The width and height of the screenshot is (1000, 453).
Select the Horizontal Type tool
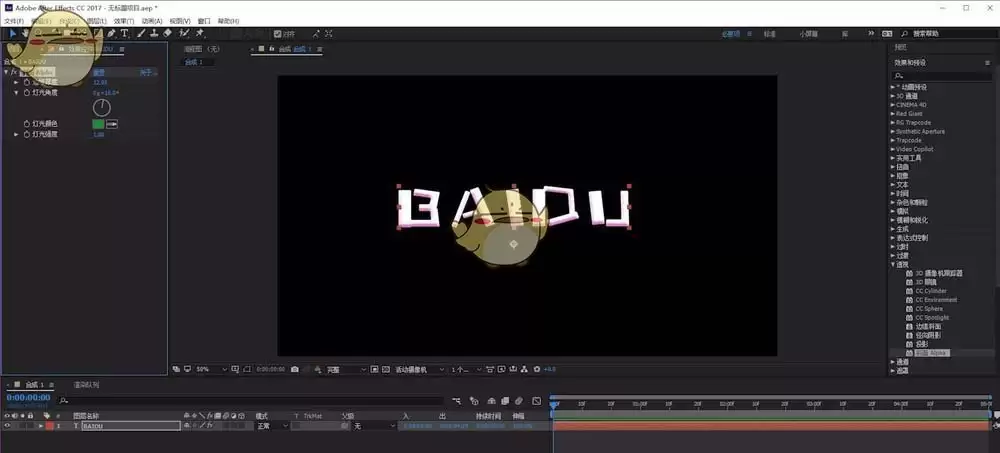[x=124, y=33]
